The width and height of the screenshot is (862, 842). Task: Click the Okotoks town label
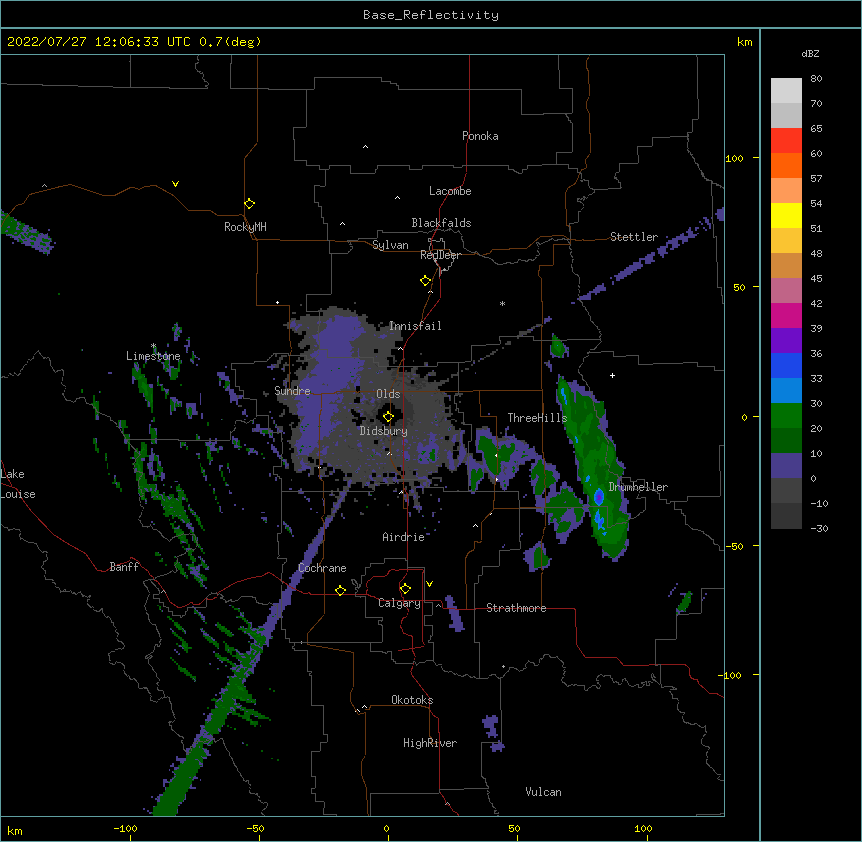(412, 700)
